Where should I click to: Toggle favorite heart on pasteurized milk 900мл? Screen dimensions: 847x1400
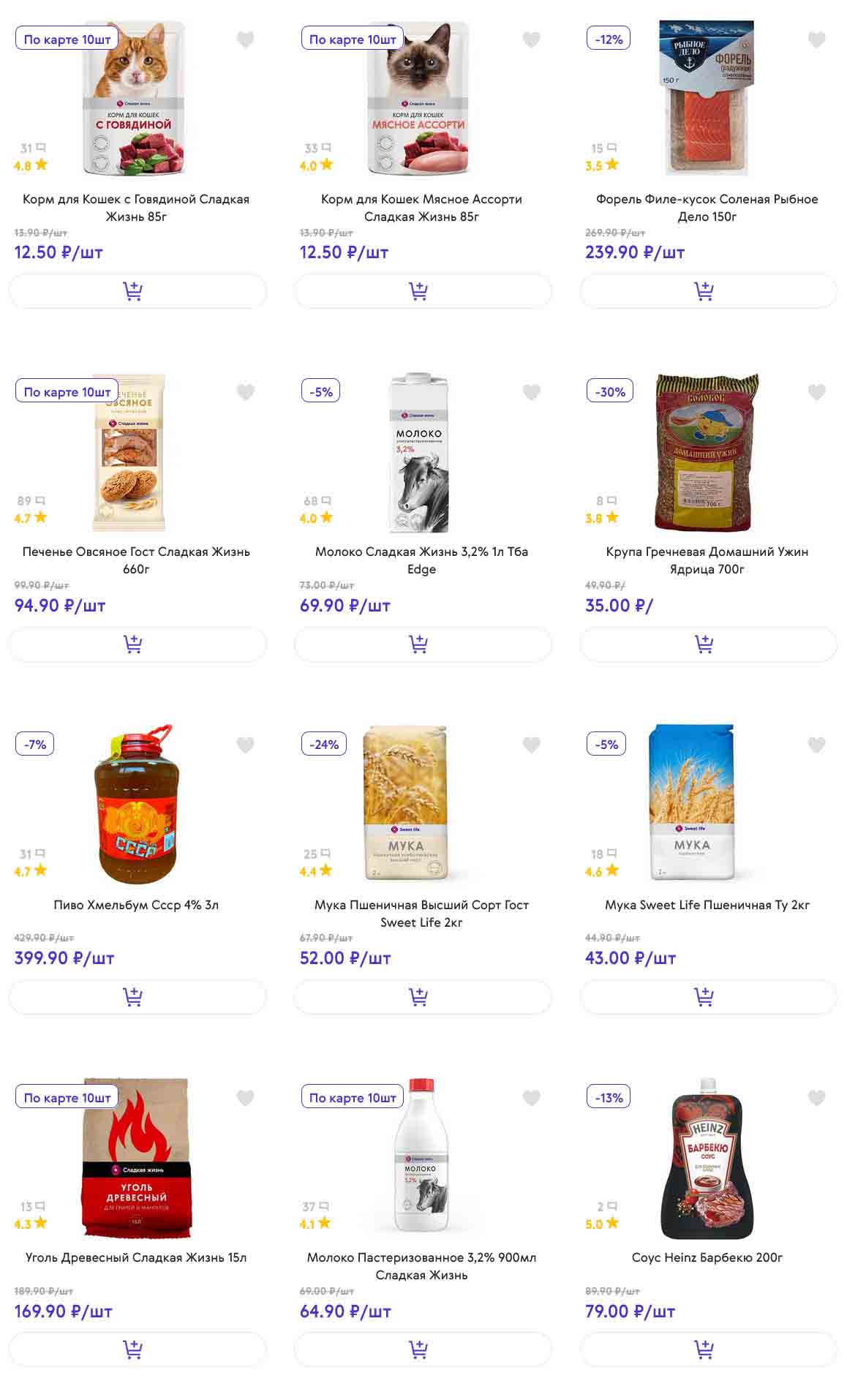531,1098
